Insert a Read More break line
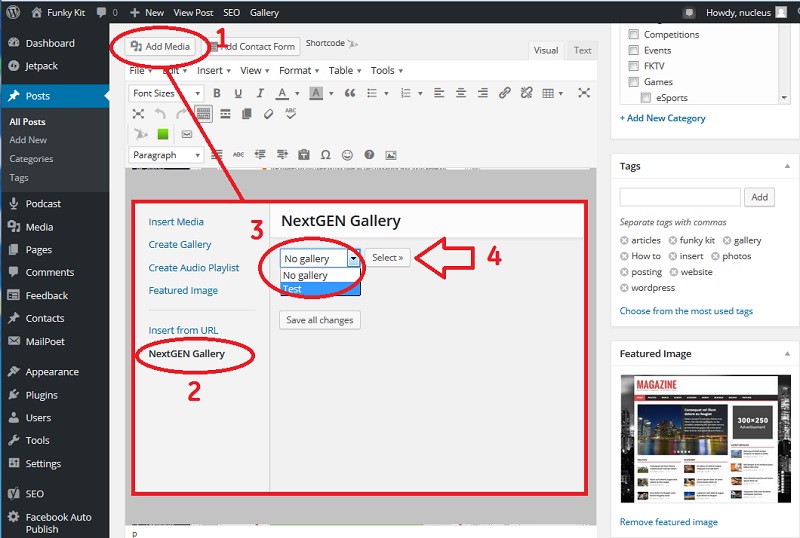Image resolution: width=800 pixels, height=538 pixels. click(225, 114)
